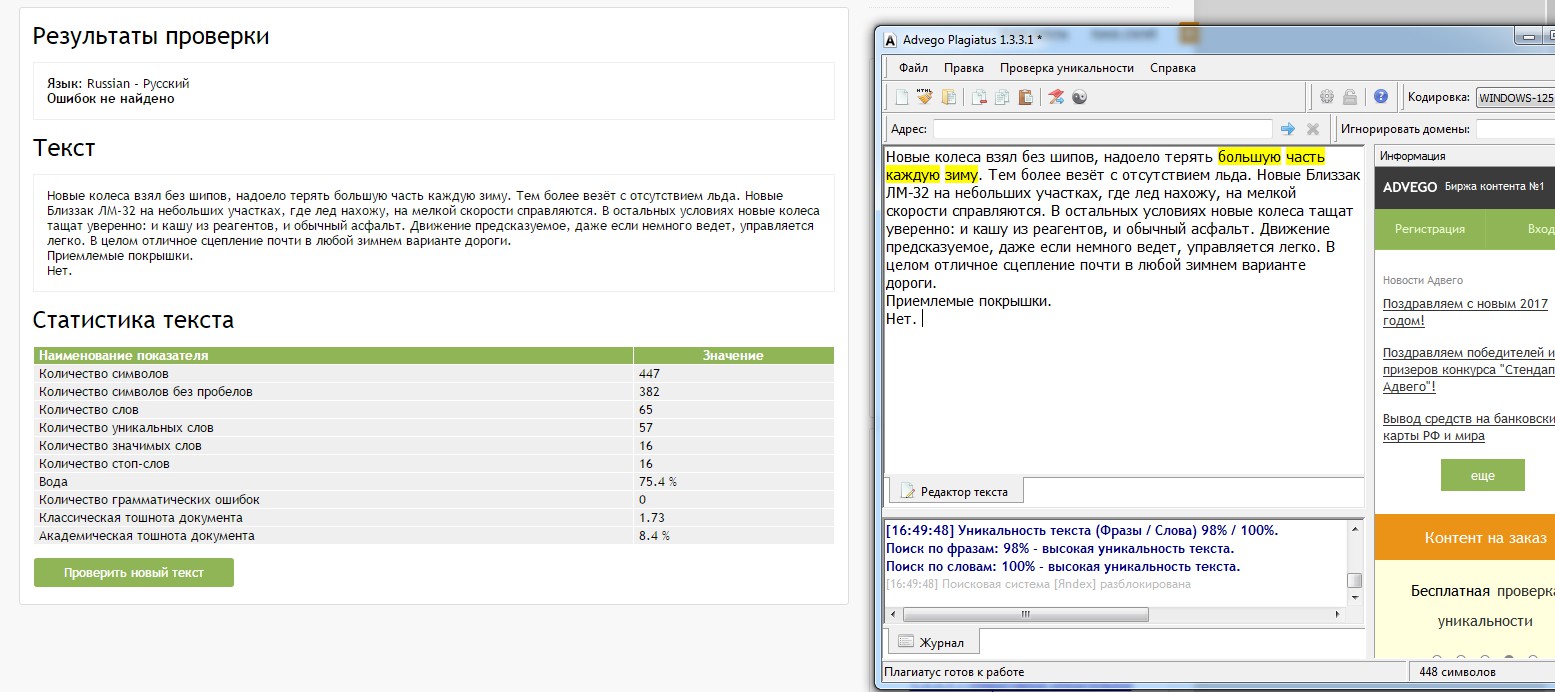
Task: Open Поздравляем с новым 2017 годом link
Action: pos(1465,312)
